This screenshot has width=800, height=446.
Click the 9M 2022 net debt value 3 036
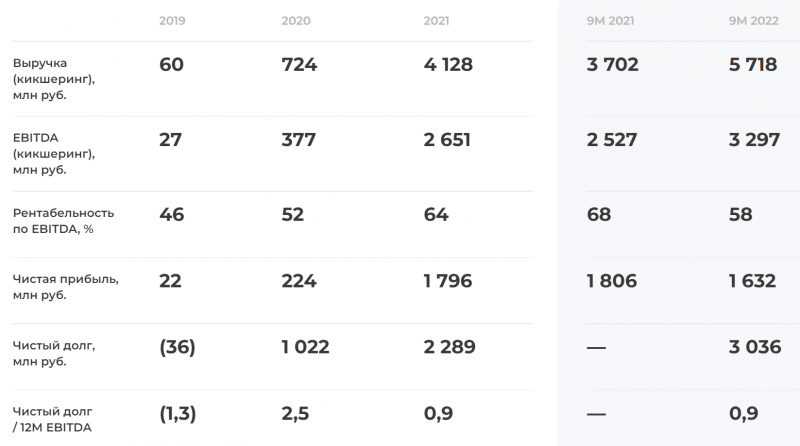[x=755, y=347]
